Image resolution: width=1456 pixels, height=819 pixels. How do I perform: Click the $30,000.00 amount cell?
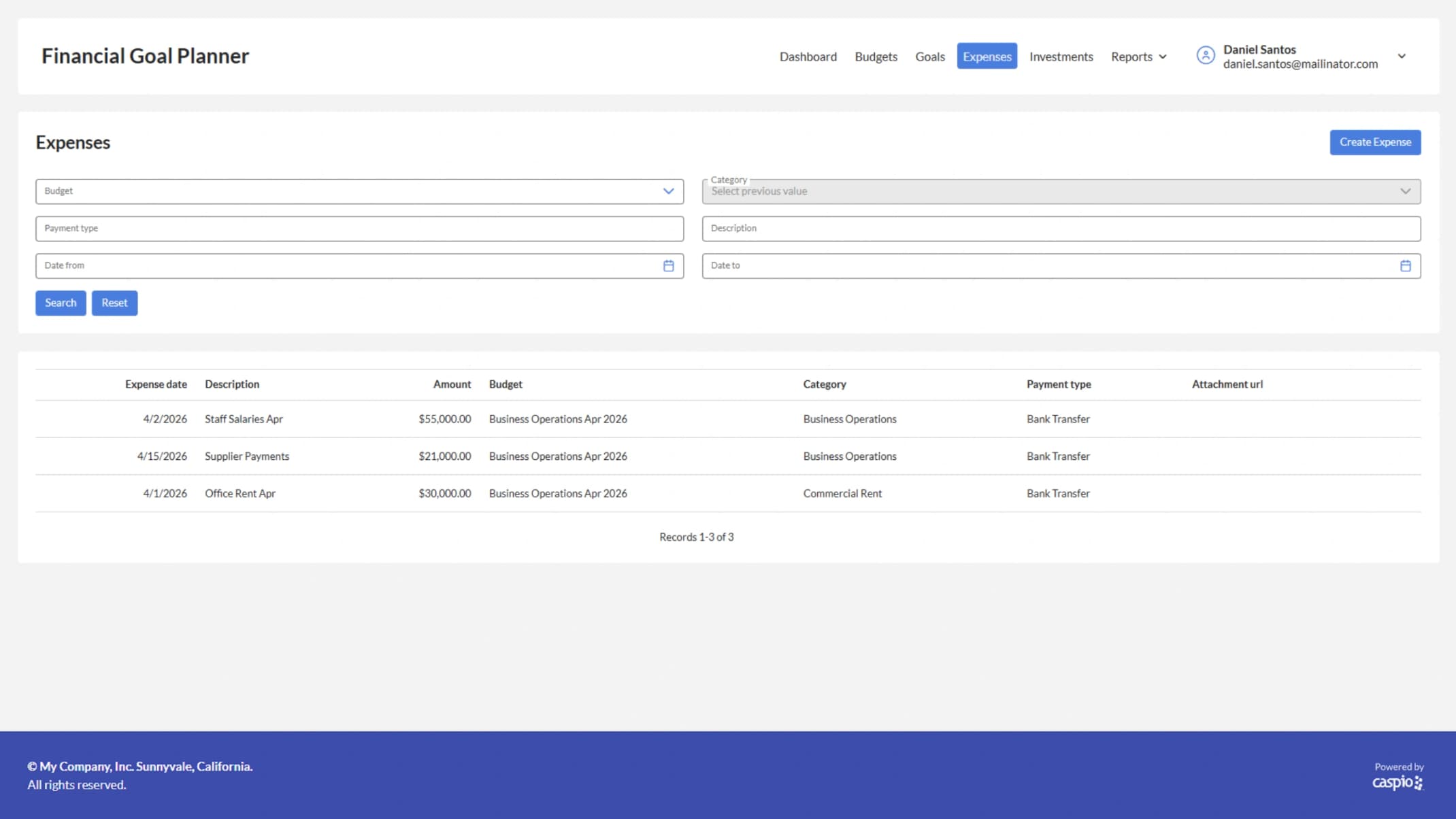444,494
